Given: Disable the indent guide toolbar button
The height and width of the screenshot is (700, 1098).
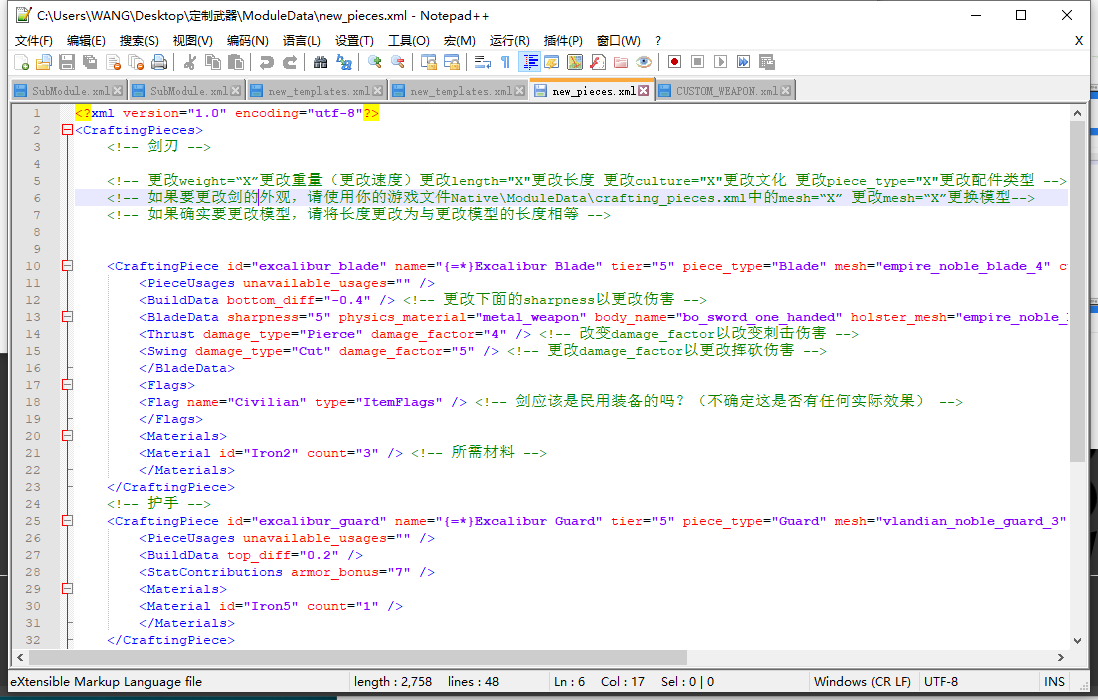Looking at the screenshot, I should point(529,62).
